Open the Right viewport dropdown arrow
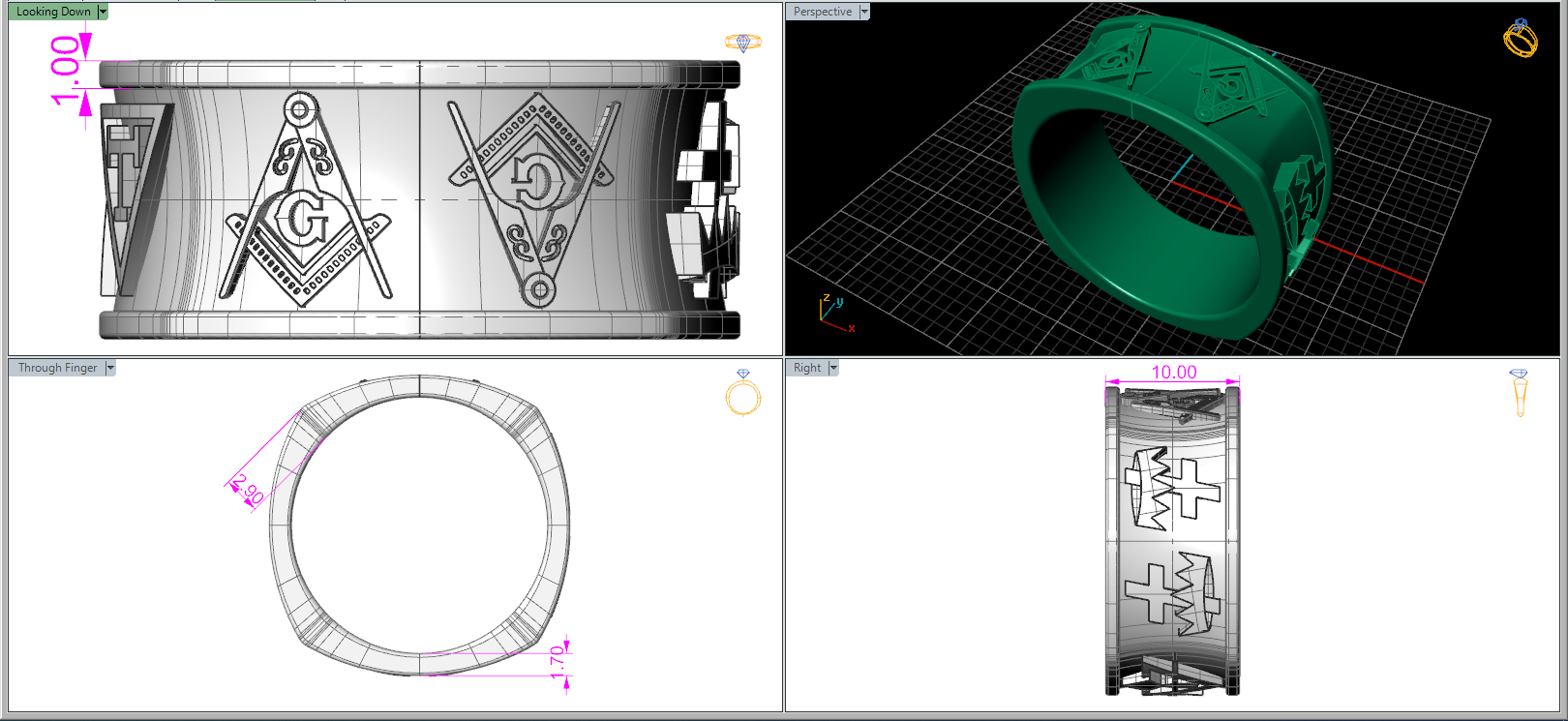This screenshot has width=1568, height=721. [x=833, y=368]
